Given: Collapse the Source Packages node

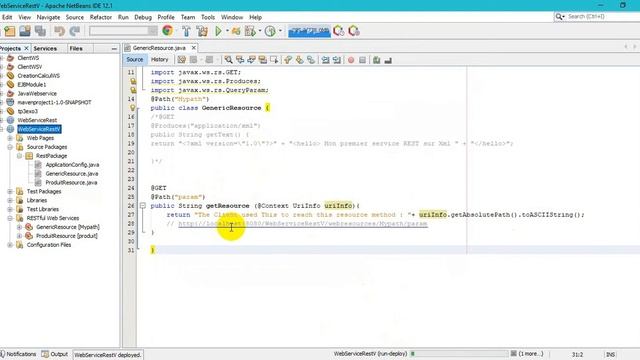Looking at the screenshot, I should click(10, 147).
